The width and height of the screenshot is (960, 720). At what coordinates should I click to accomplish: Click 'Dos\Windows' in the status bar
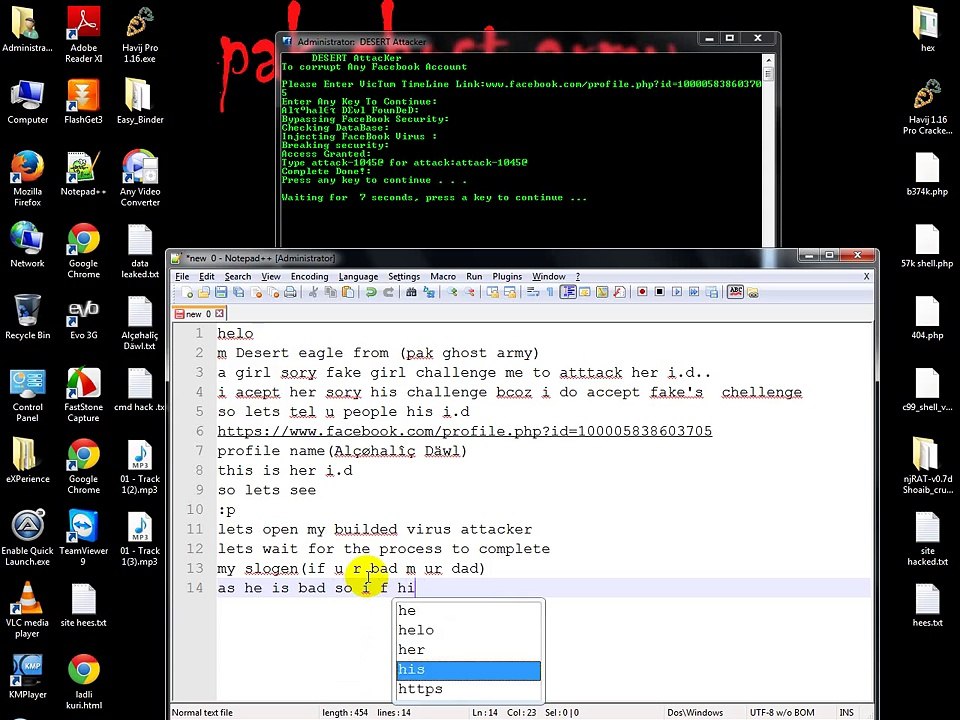695,713
